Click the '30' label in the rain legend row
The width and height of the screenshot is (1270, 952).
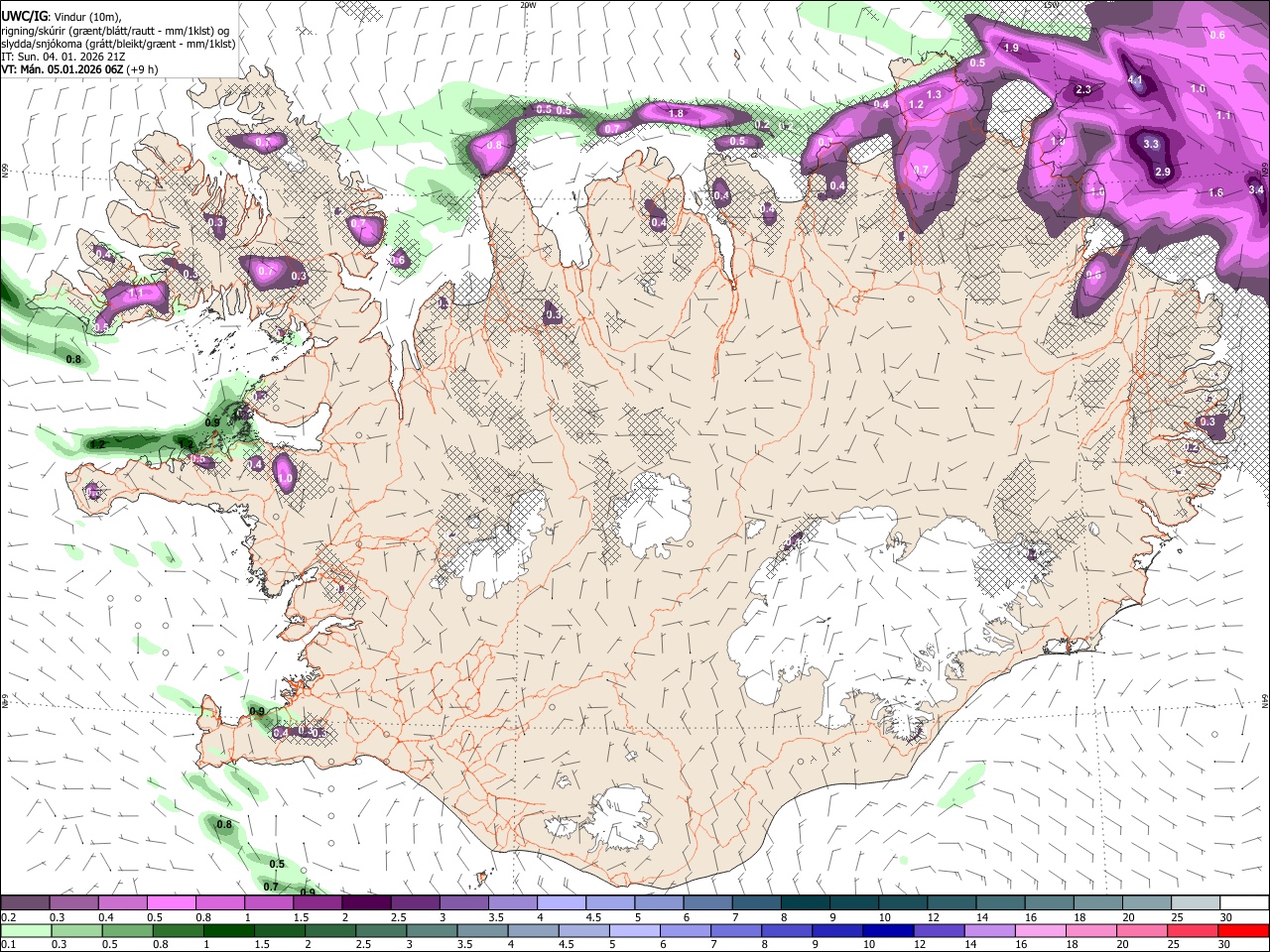1226,945
